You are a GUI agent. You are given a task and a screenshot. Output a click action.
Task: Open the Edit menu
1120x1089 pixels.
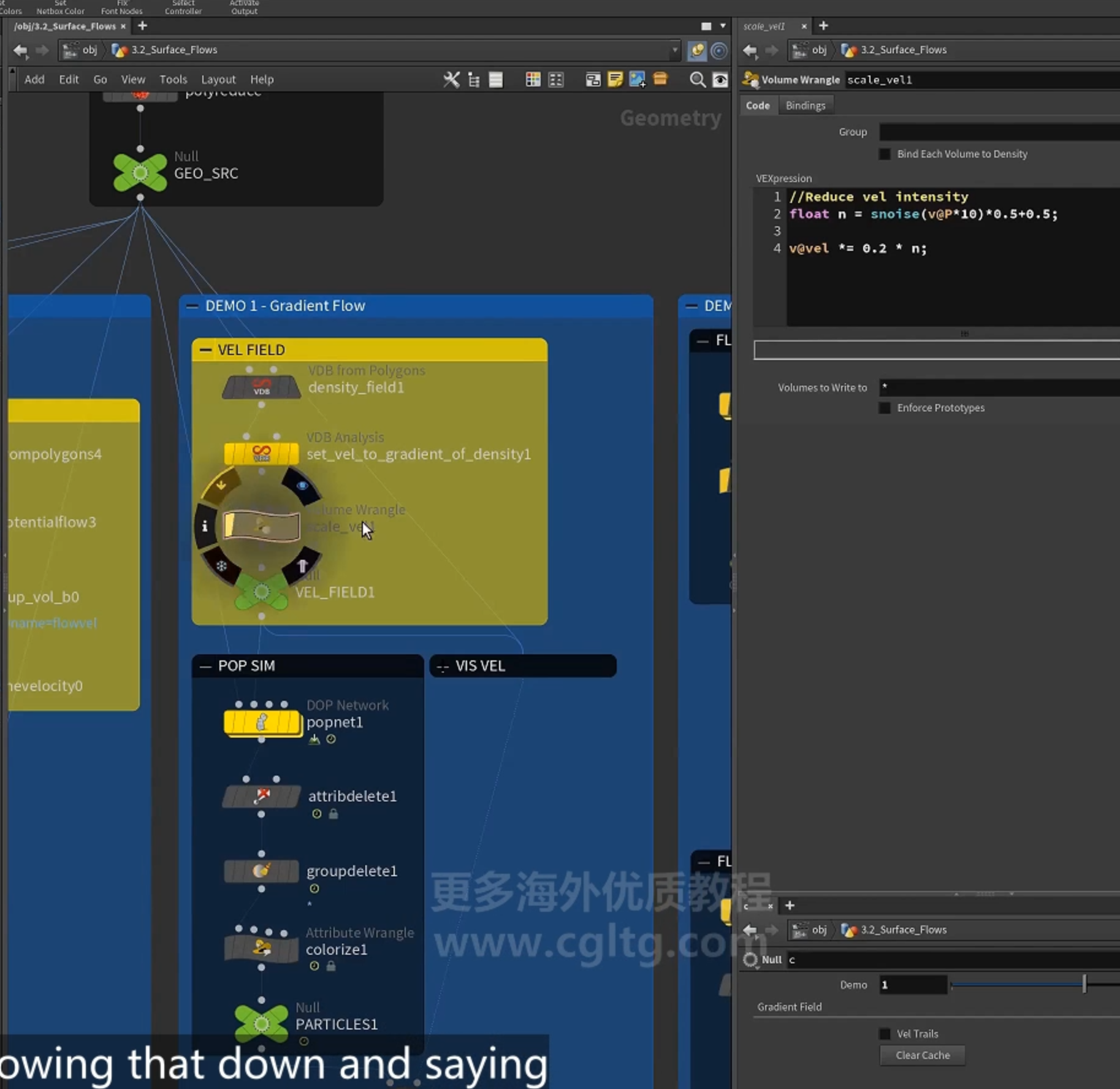69,80
